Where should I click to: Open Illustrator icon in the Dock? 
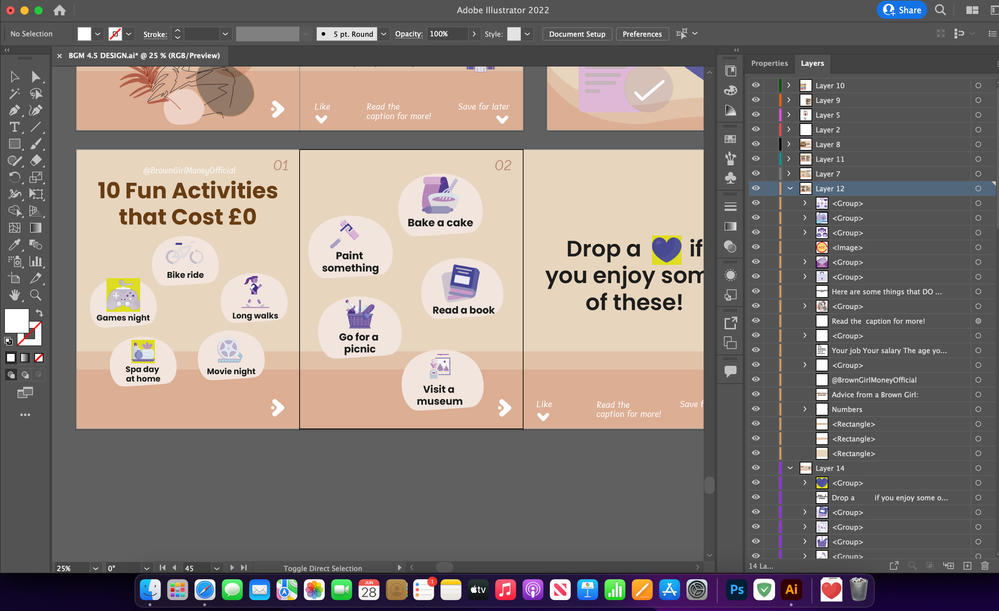coord(791,590)
